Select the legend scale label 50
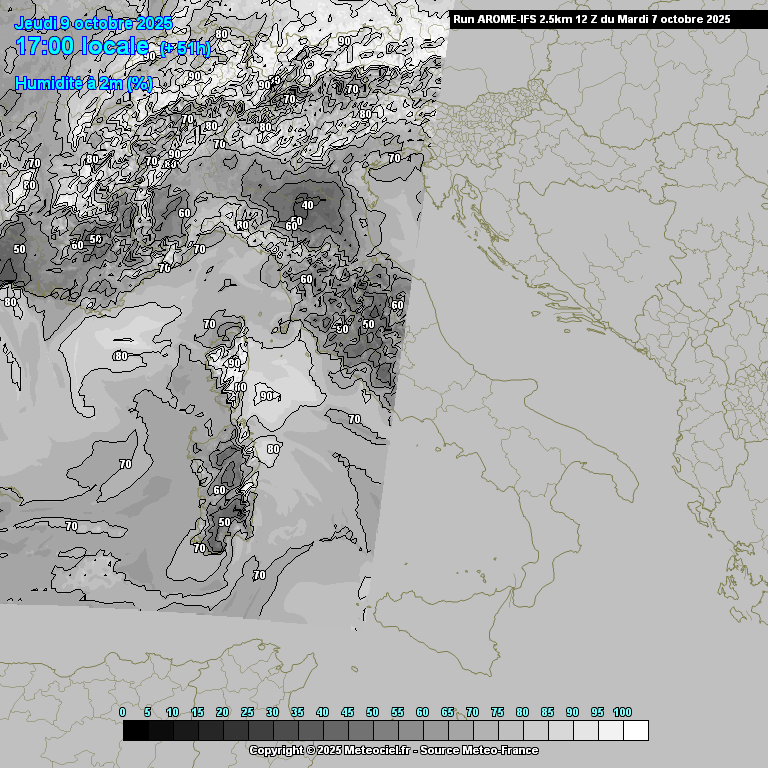 tap(372, 712)
